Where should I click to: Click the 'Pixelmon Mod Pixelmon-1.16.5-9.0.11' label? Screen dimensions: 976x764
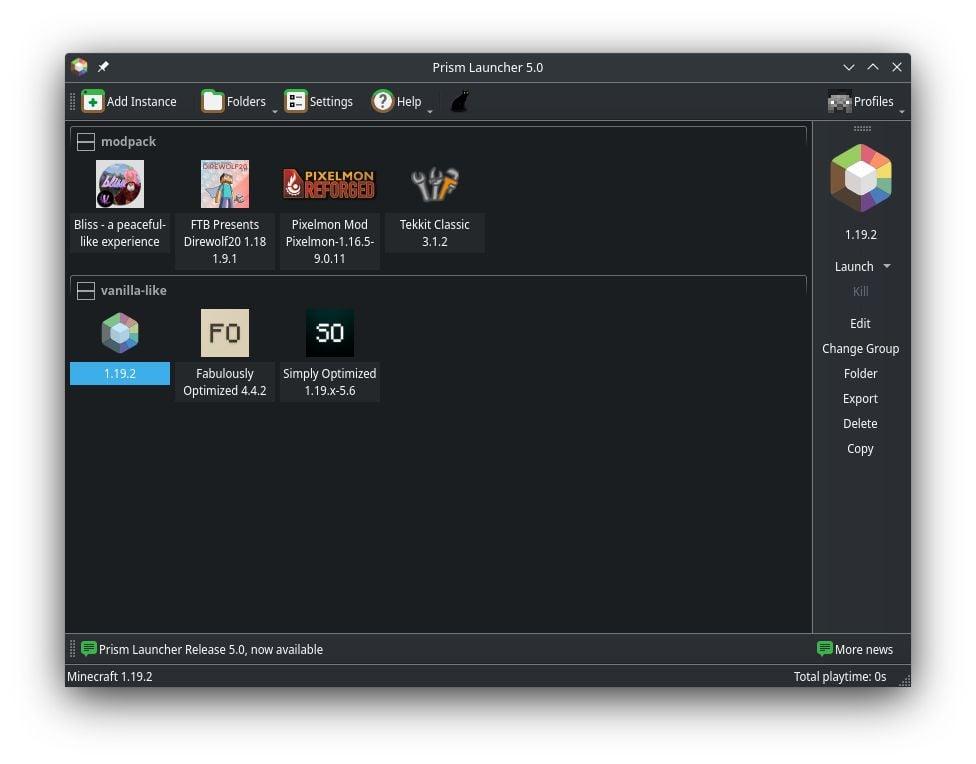click(329, 242)
